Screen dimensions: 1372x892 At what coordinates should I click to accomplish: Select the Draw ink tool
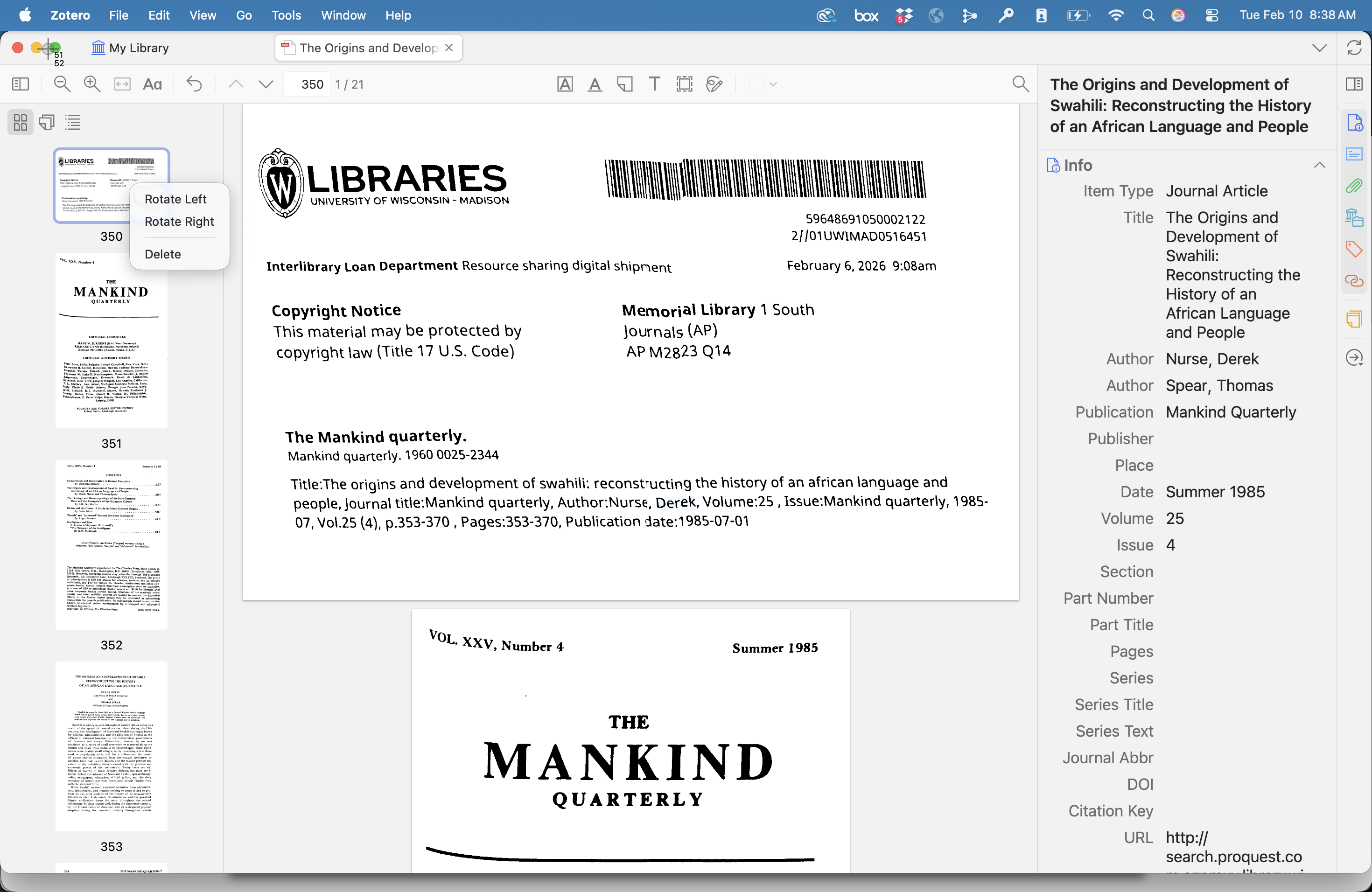(x=714, y=84)
